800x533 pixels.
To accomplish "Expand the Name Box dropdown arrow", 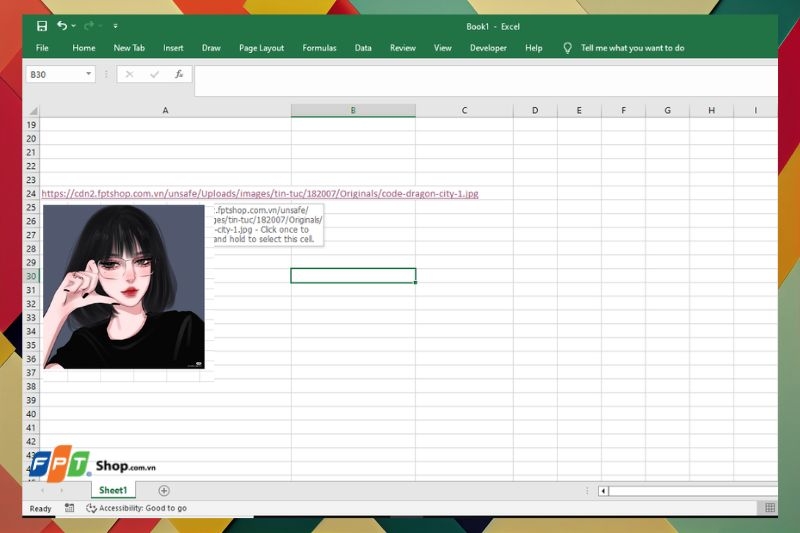I will [89, 74].
